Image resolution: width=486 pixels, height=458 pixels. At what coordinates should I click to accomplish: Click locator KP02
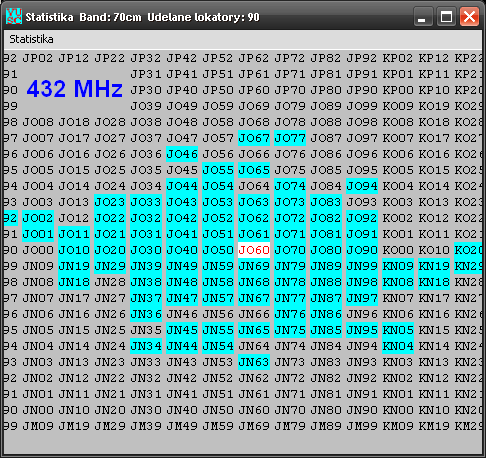tap(398, 58)
